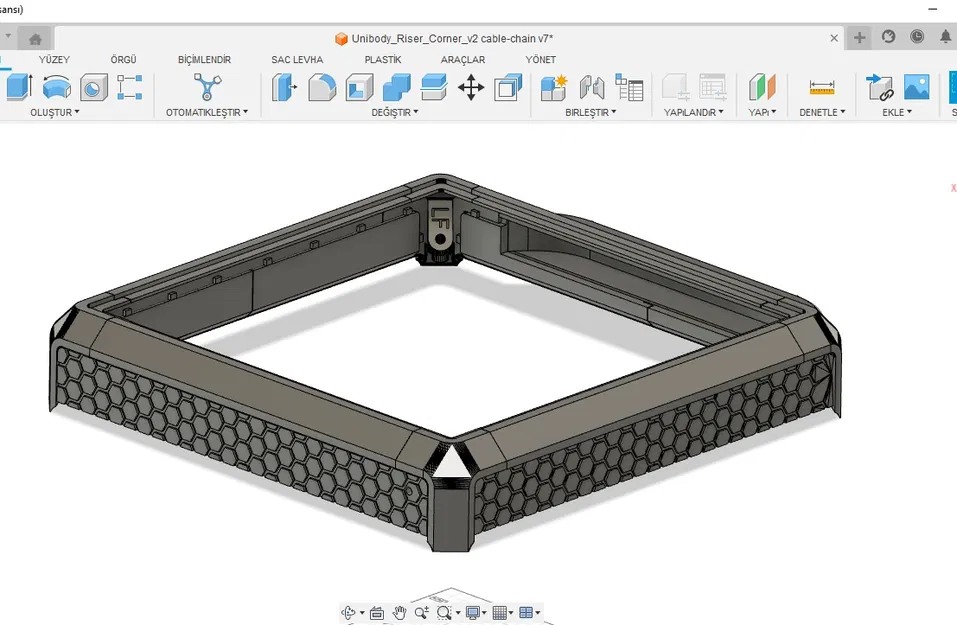This screenshot has width=957, height=625.
Task: Open the Grid and Snaps dropdown arrow
Action: click(511, 613)
